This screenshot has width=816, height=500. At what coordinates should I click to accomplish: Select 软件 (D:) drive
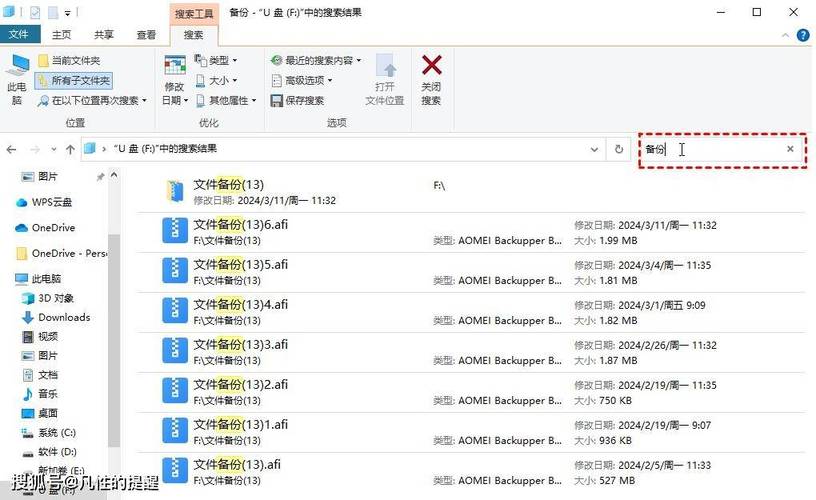49,452
